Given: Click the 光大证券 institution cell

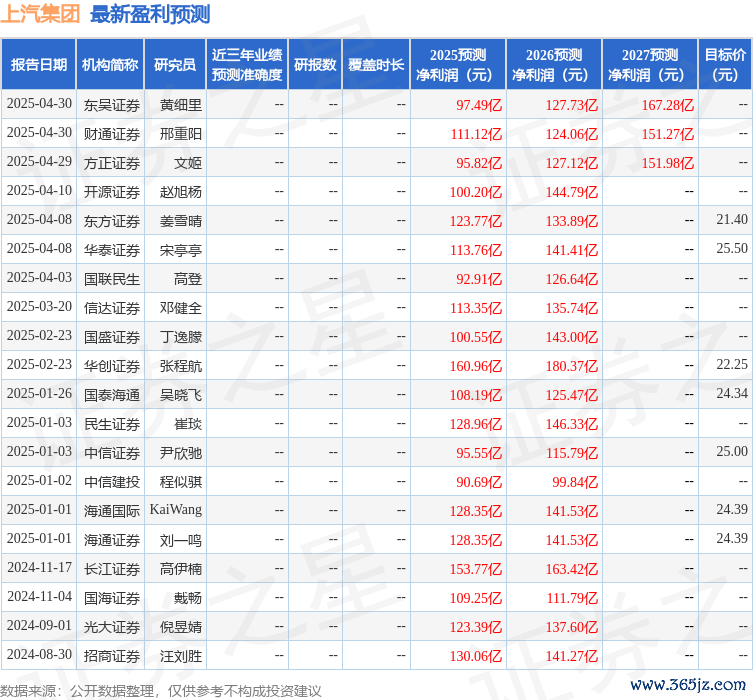Looking at the screenshot, I should [111, 627].
